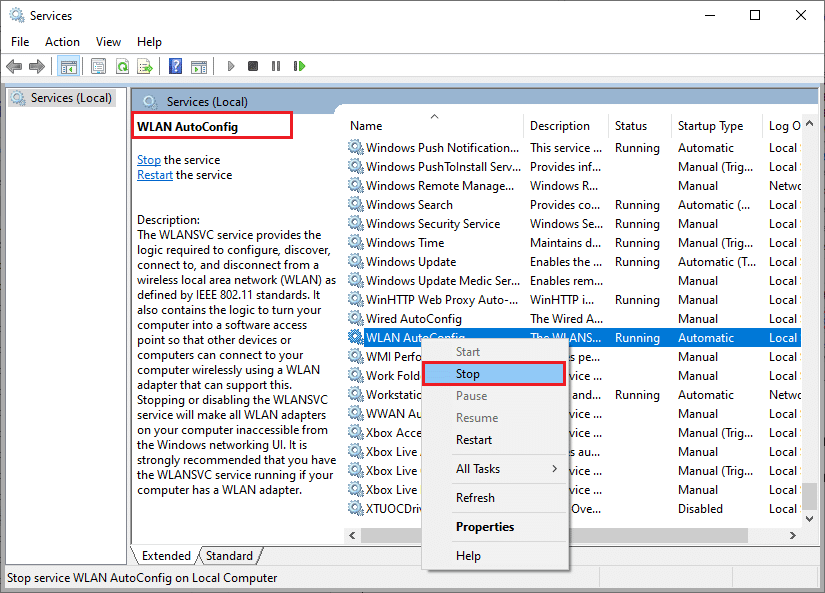Click the gear icon of Windows Remote Management row

coord(356,186)
